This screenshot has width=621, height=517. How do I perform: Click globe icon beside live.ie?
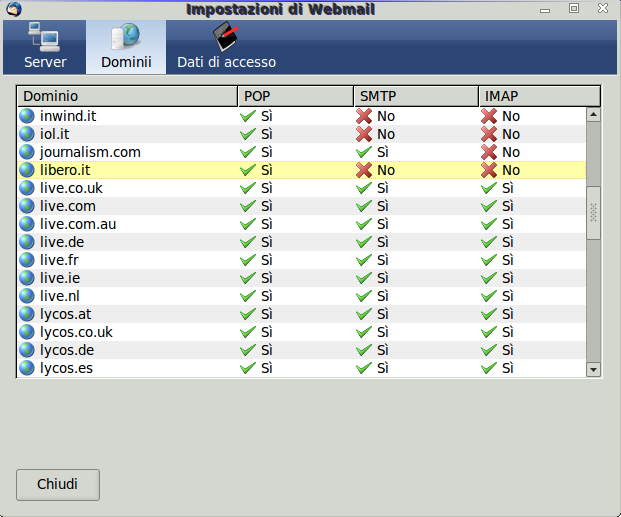[x=27, y=278]
